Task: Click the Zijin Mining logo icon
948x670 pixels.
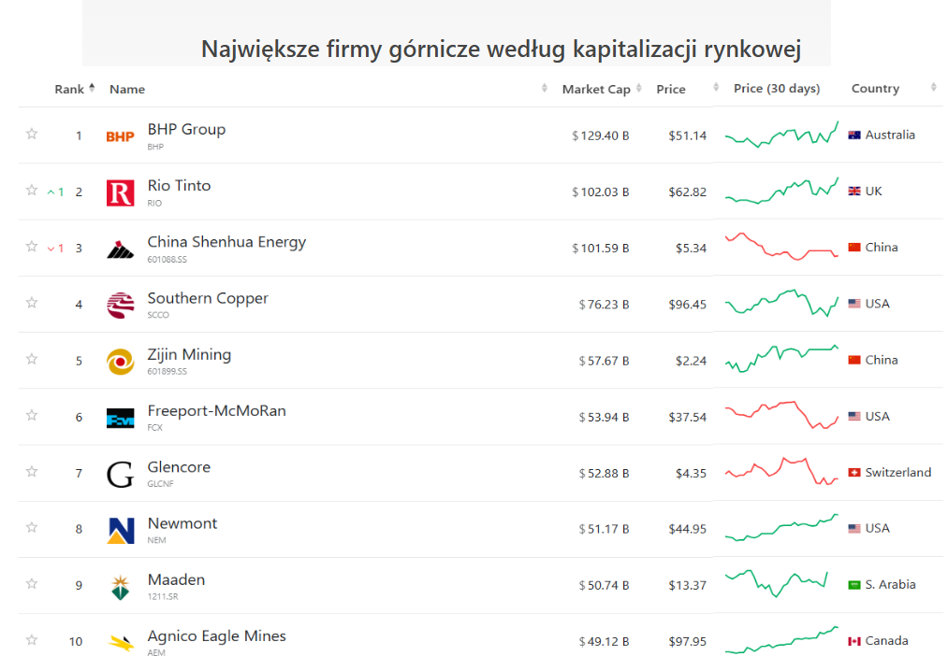Action: (x=120, y=362)
